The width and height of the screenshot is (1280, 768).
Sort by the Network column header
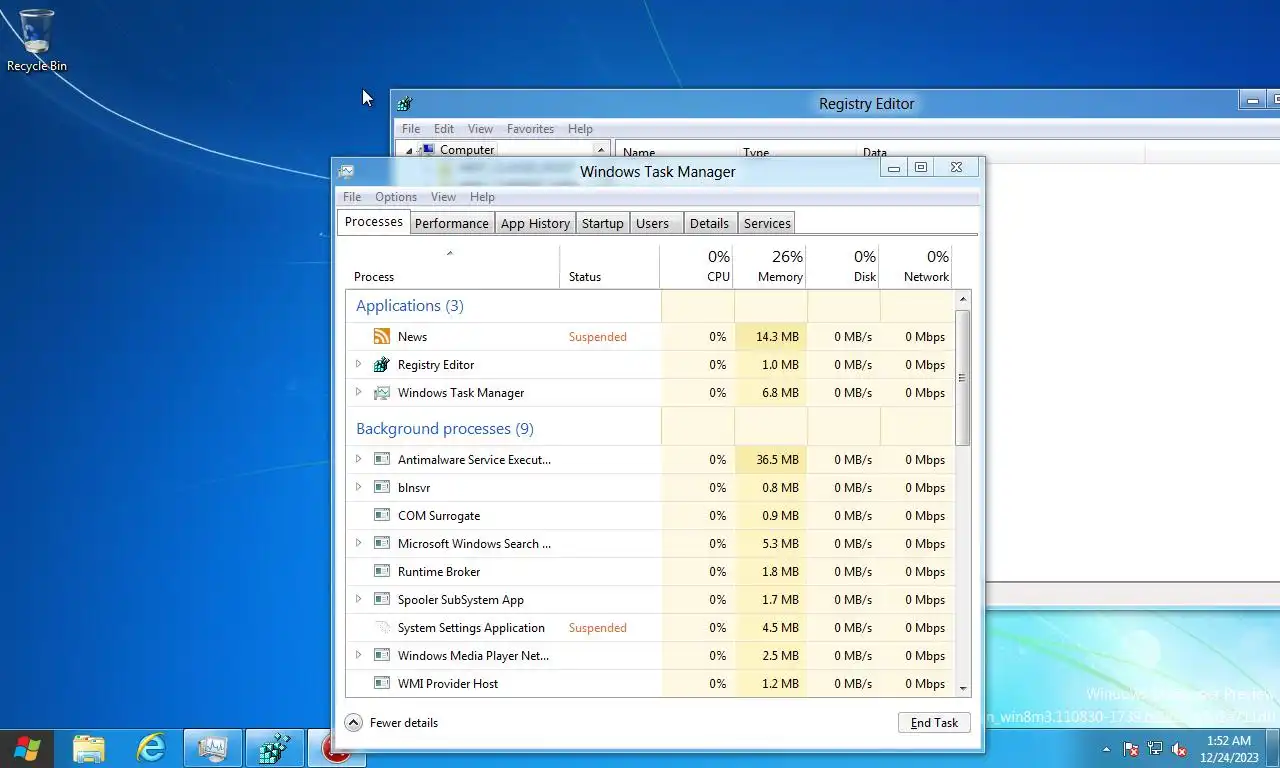point(916,266)
